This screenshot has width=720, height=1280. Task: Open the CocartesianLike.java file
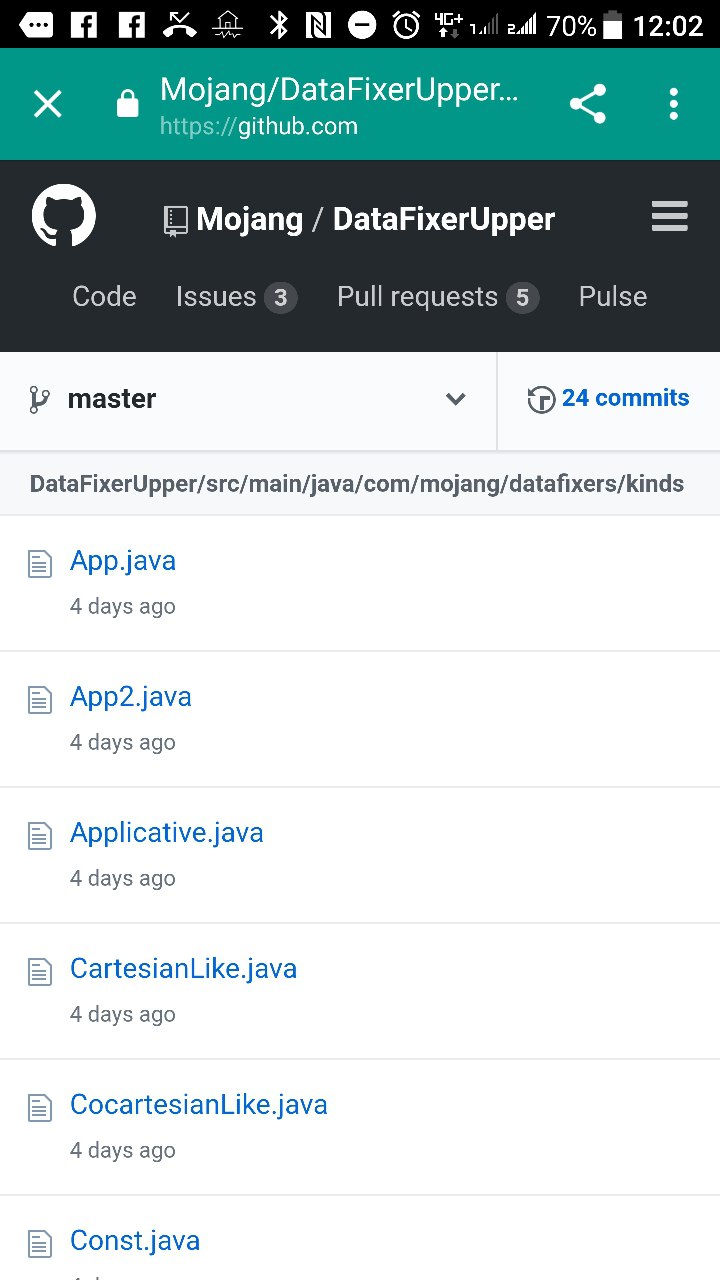point(199,1105)
